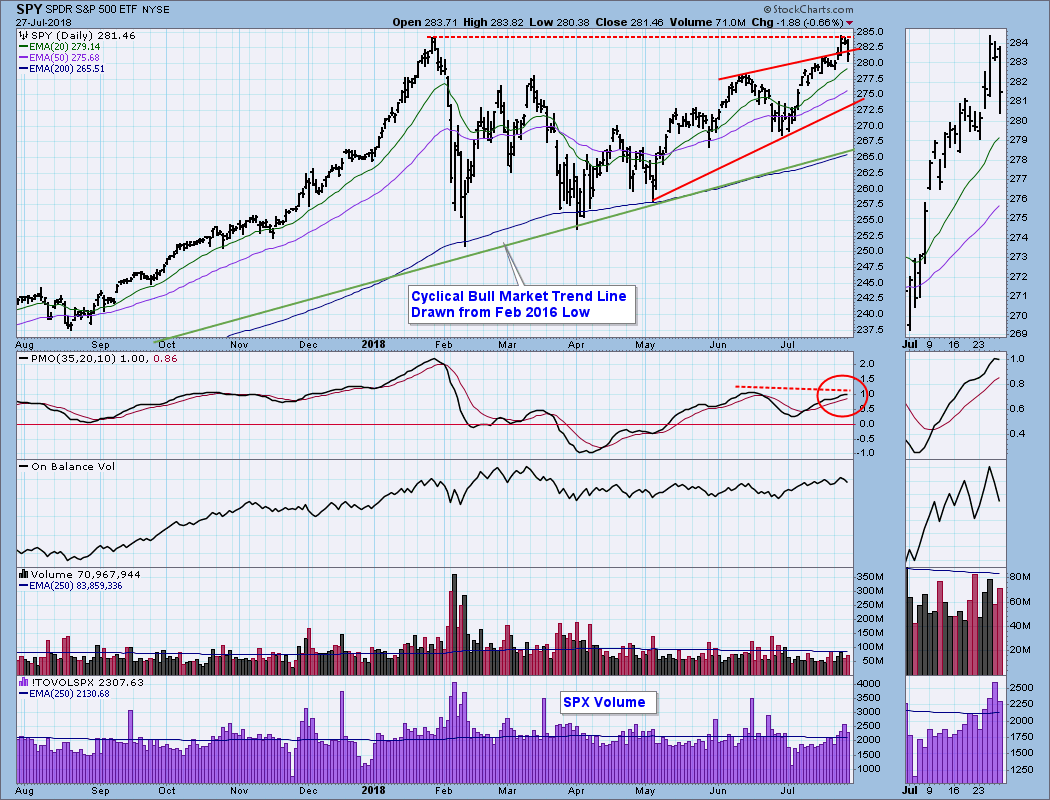The width and height of the screenshot is (1050, 800).
Task: Click the Feb label under price chart
Action: pyautogui.click(x=443, y=345)
